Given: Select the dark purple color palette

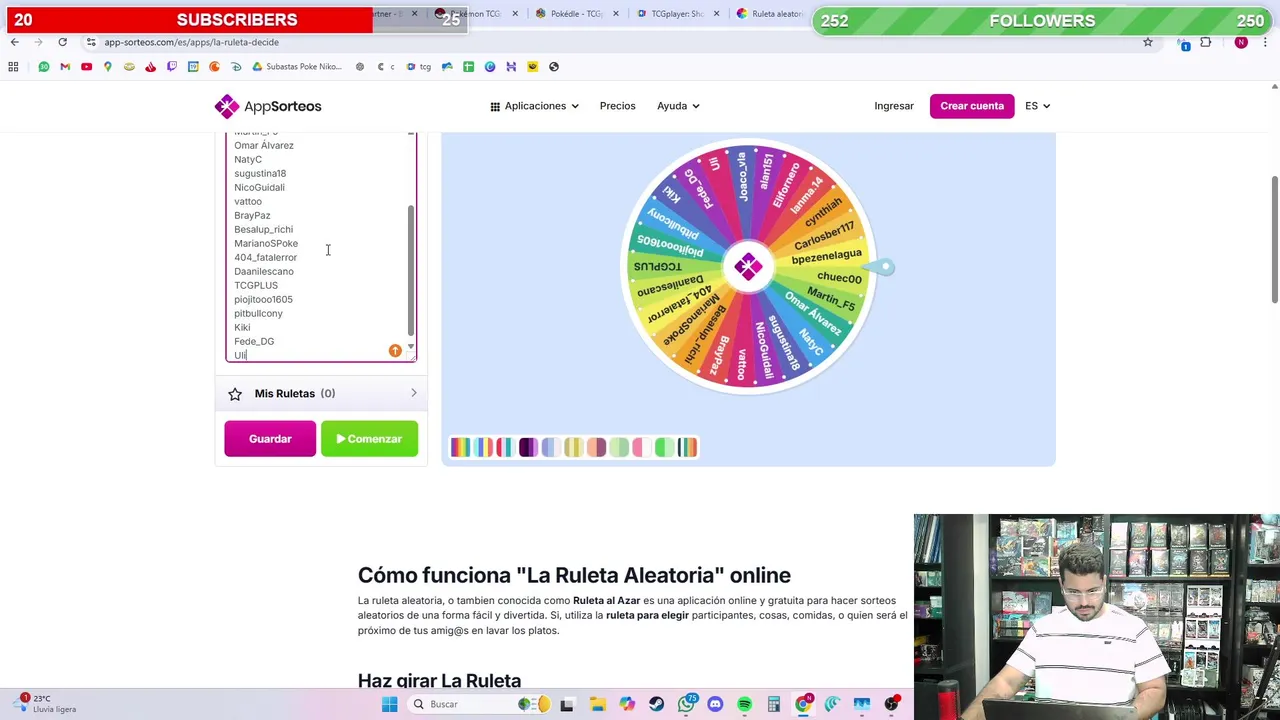Looking at the screenshot, I should click(x=528, y=448).
